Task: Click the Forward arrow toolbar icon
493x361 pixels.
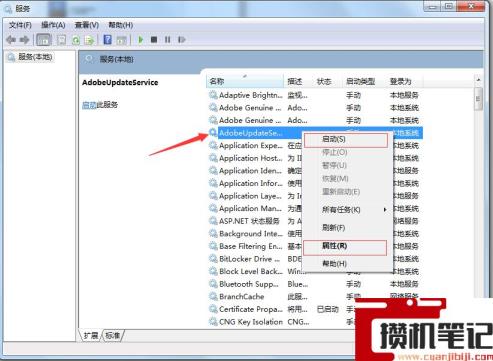Action: pos(24,40)
